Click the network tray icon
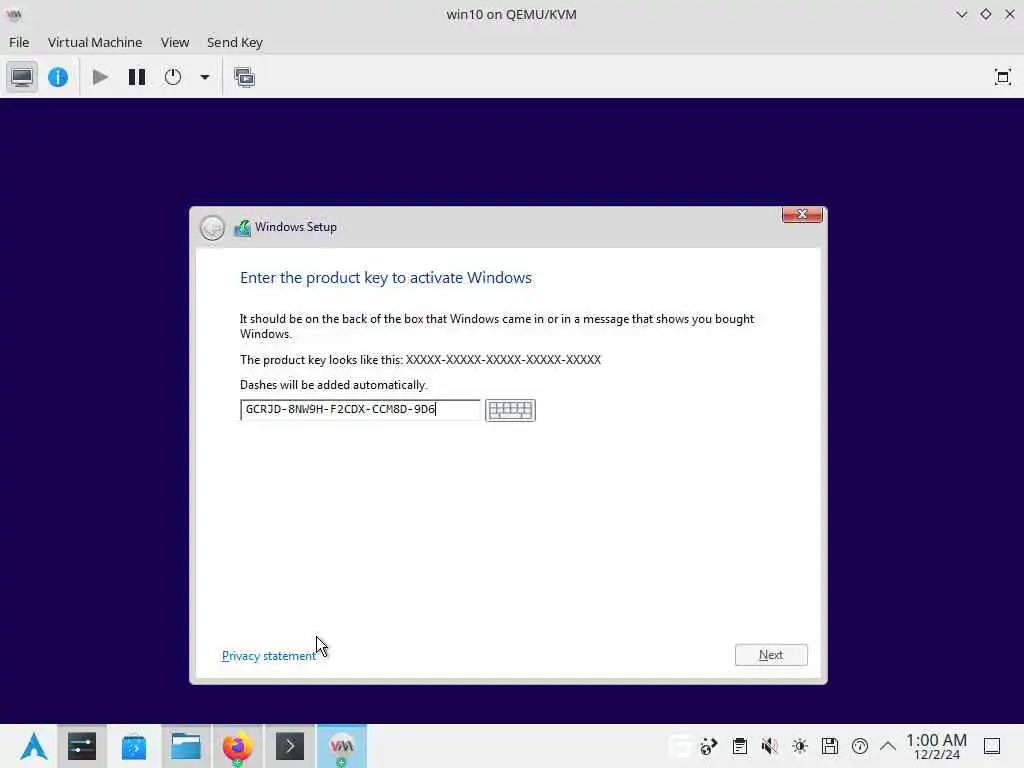The width and height of the screenshot is (1024, 768). (x=859, y=746)
